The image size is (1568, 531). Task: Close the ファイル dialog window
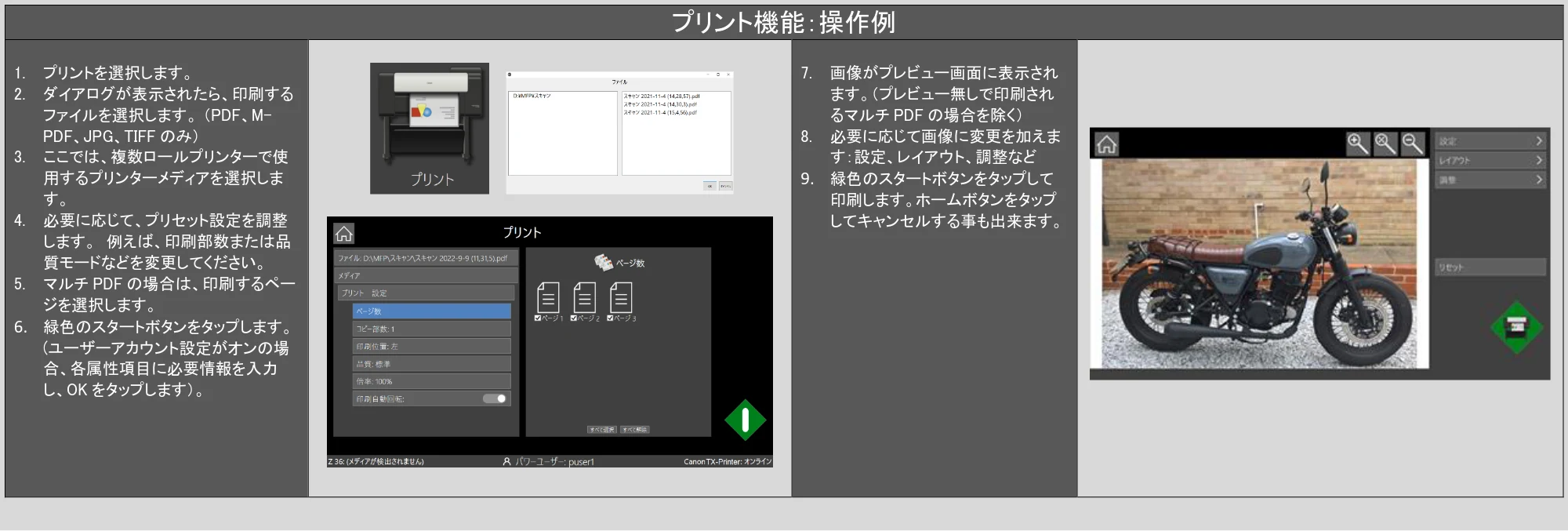click(x=728, y=75)
